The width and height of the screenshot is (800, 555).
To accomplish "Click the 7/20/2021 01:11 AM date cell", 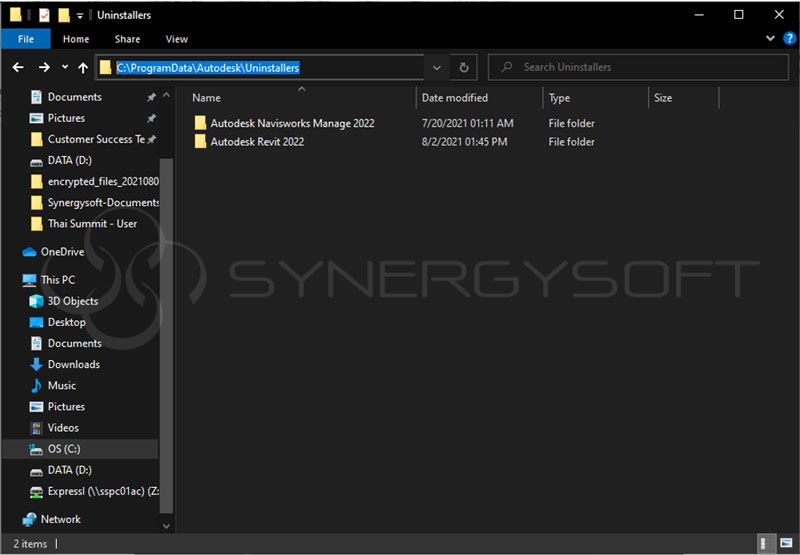I will [x=467, y=123].
